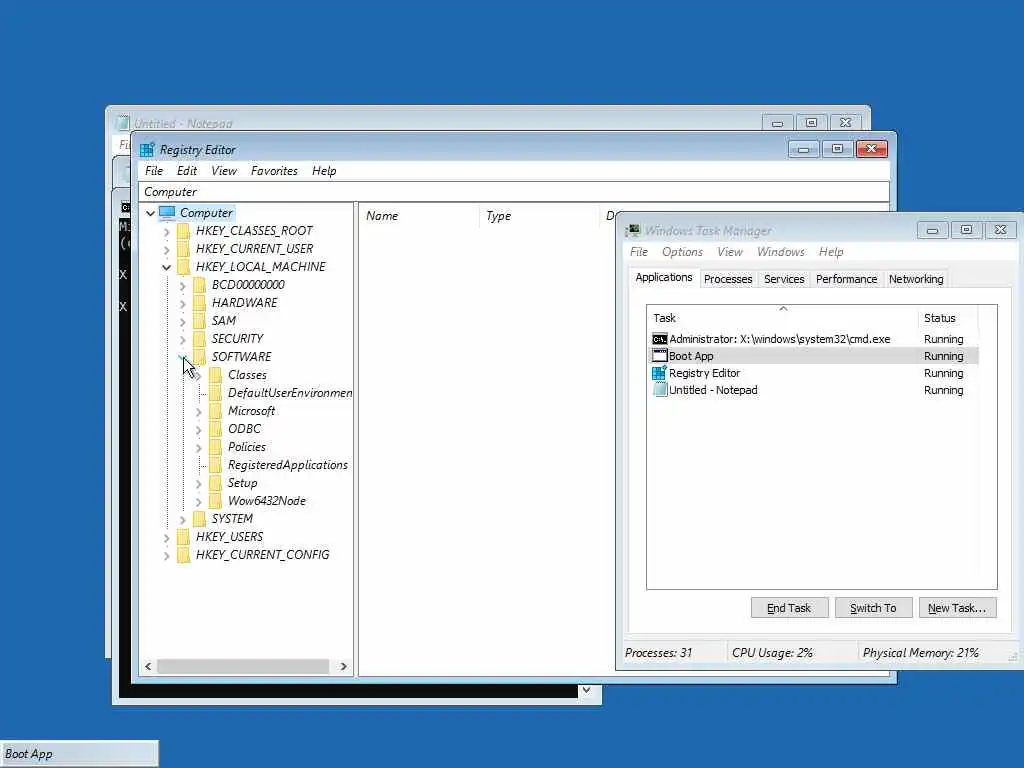1024x768 pixels.
Task: Click the SYSTEM folder icon
Action: click(x=200, y=519)
